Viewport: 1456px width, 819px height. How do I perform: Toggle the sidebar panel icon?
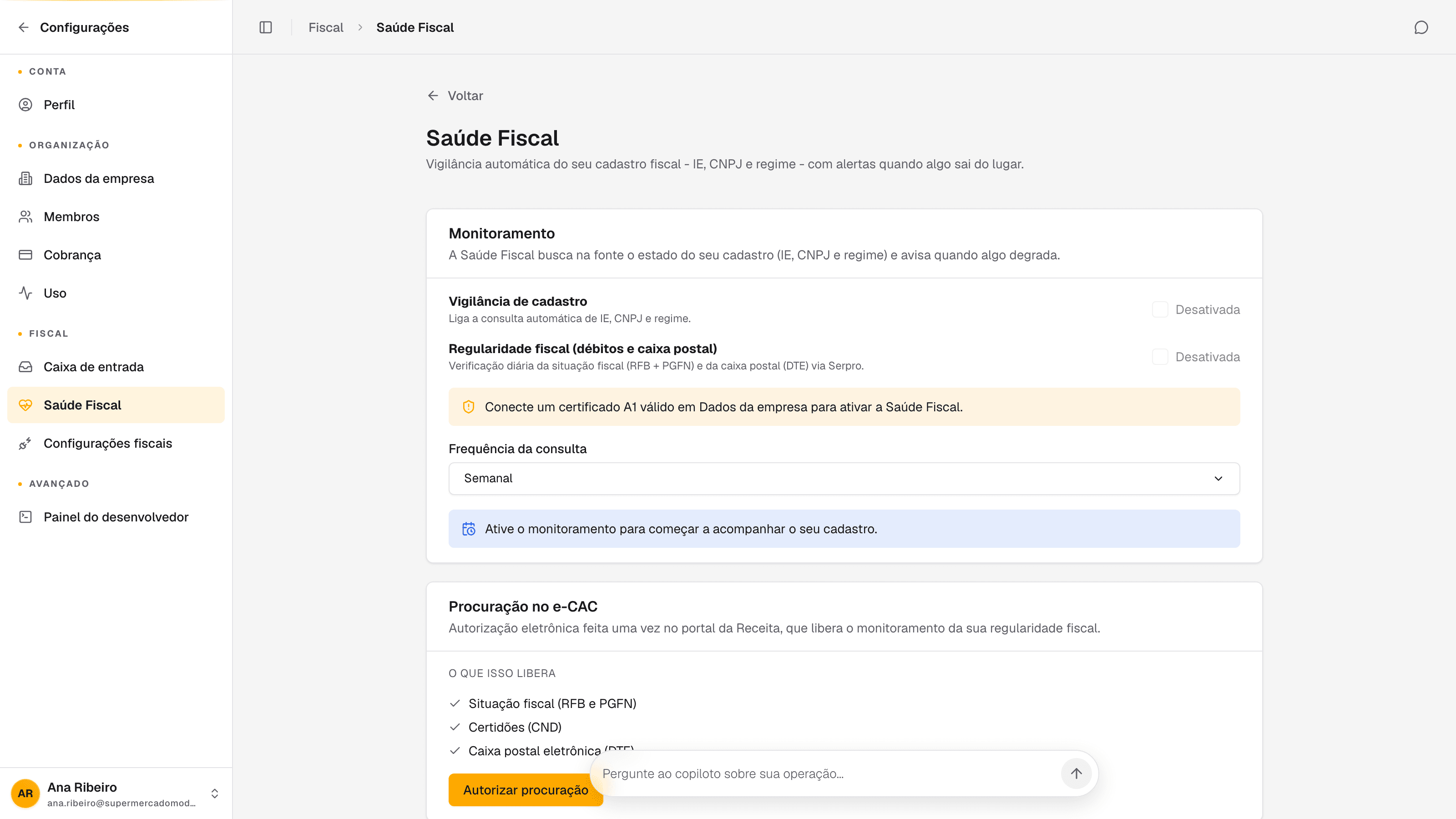click(x=266, y=27)
